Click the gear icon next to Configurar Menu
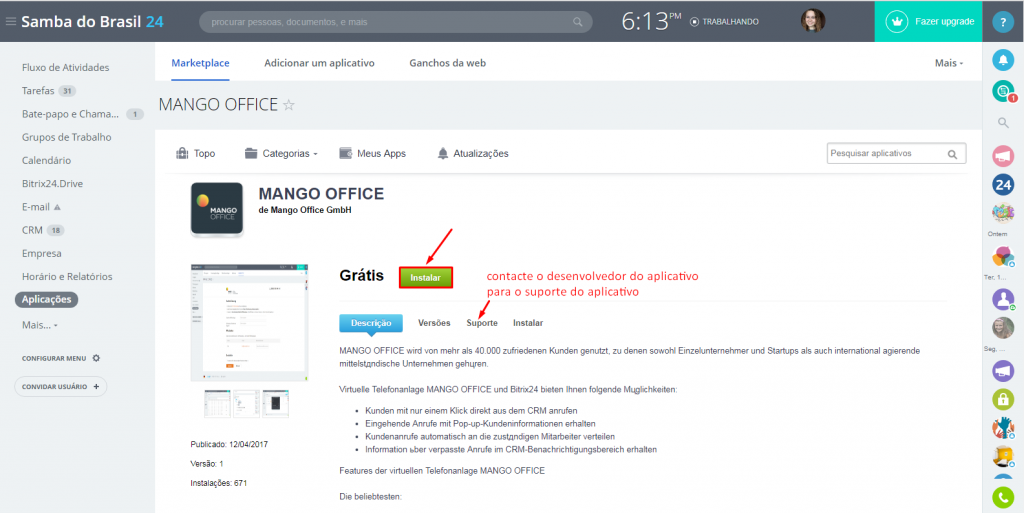 point(96,358)
